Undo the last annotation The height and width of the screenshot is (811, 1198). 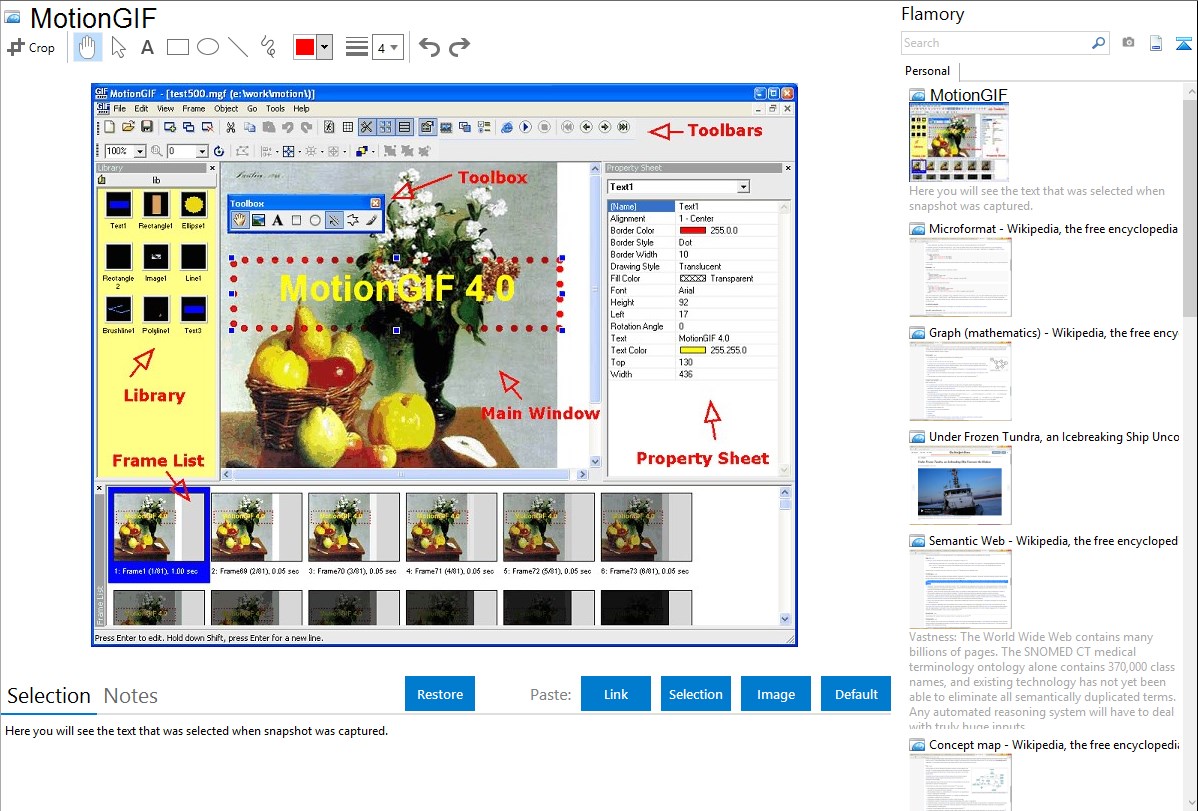click(429, 47)
